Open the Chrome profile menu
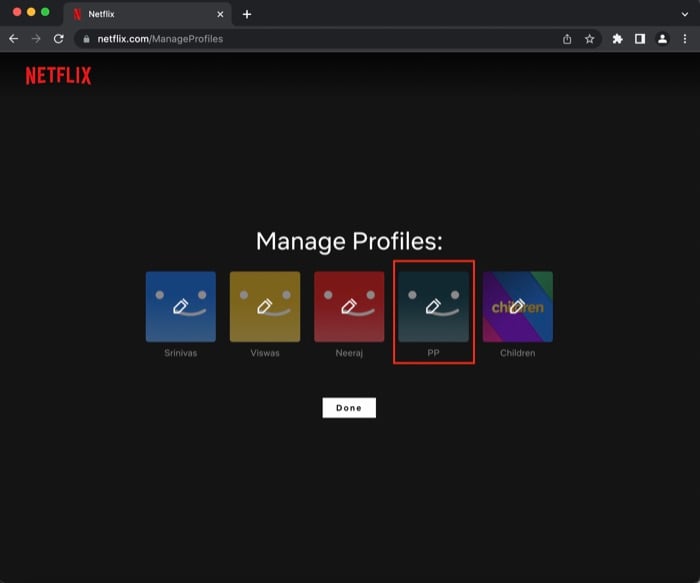The height and width of the screenshot is (583, 700). pyautogui.click(x=662, y=39)
